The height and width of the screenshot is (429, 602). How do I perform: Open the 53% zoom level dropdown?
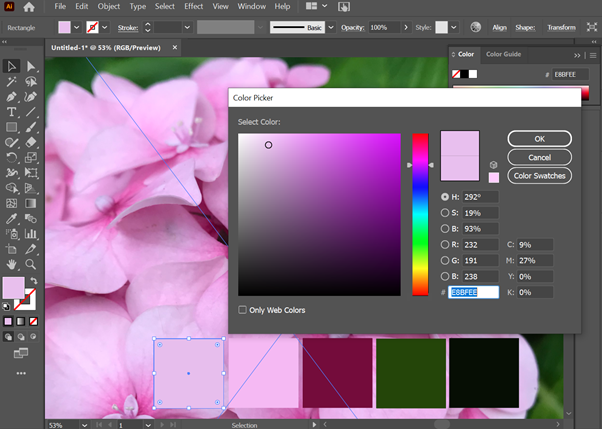click(x=84, y=425)
